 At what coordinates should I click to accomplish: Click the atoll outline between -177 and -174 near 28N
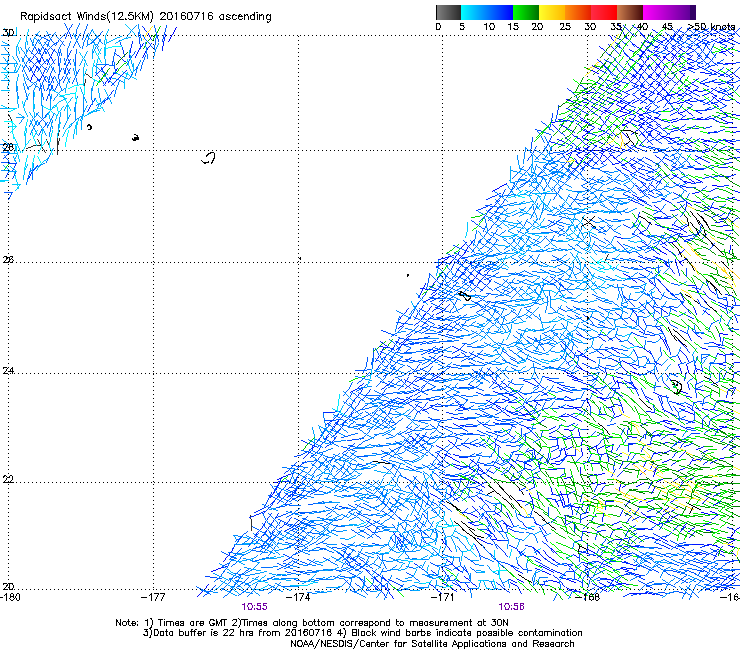point(209,158)
